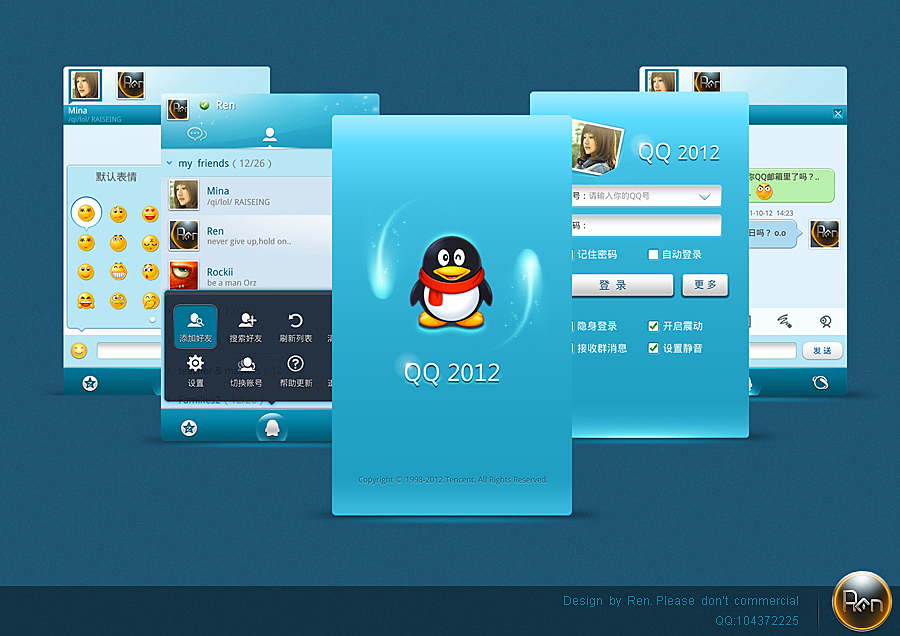900x636 pixels.
Task: Click the smiley emoji button beside message input
Action: 79,350
